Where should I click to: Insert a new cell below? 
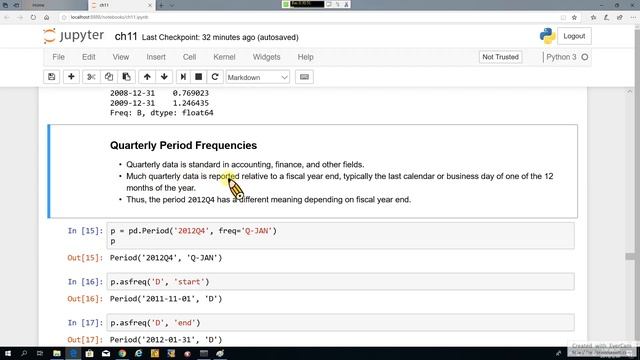point(71,77)
